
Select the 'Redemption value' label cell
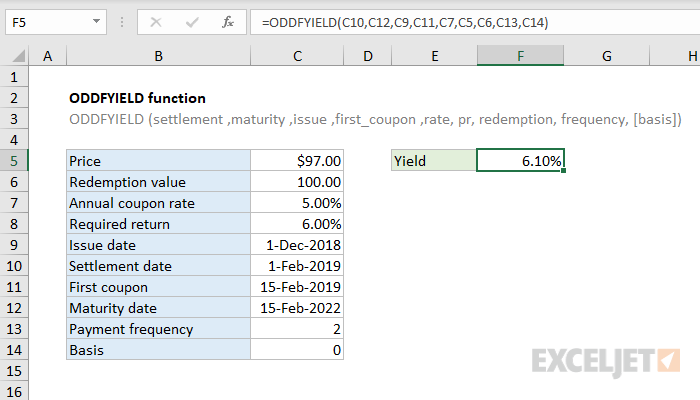(158, 182)
